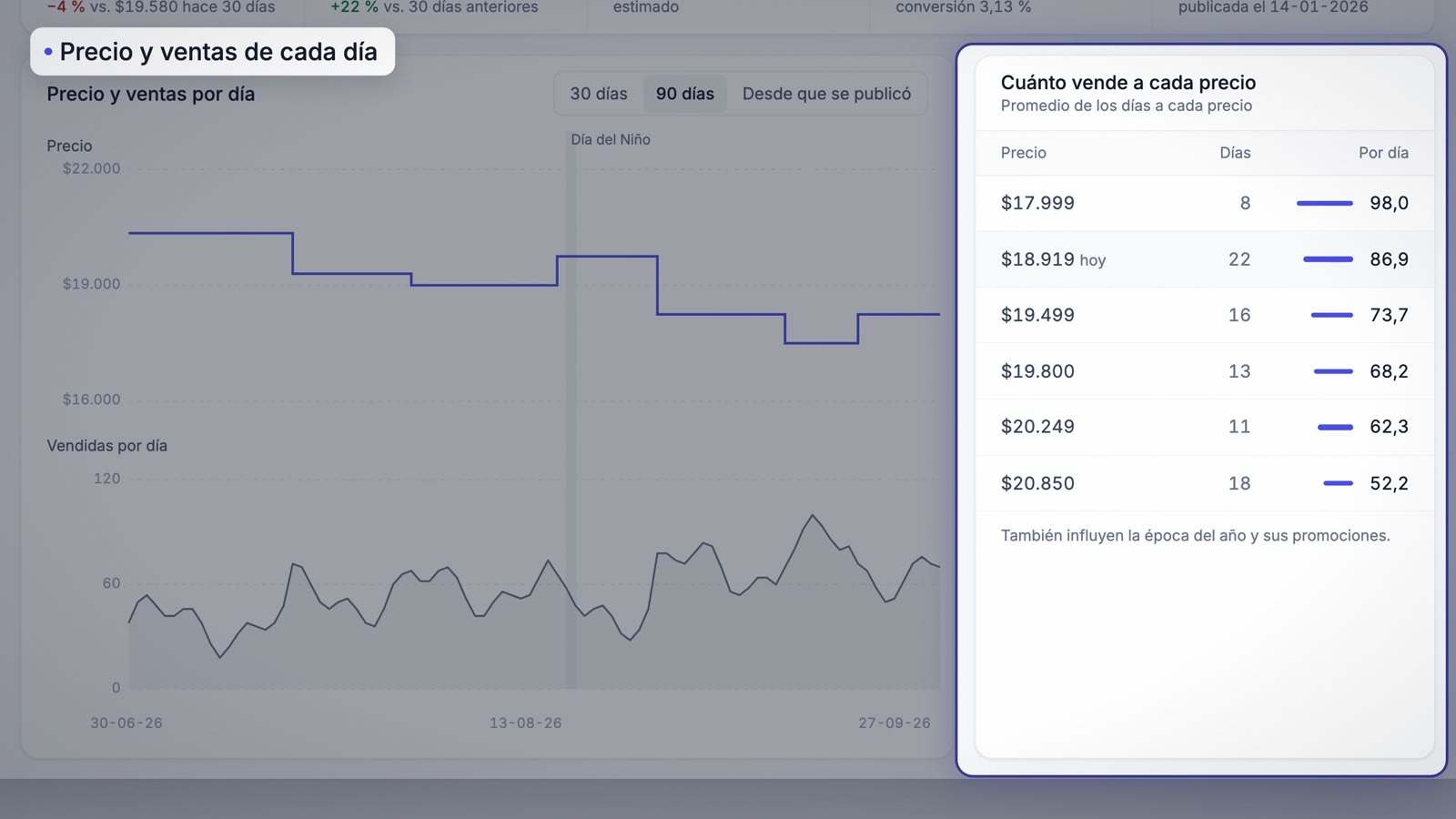Click the 98,0 per-day value
The height and width of the screenshot is (819, 1456).
pyautogui.click(x=1389, y=203)
